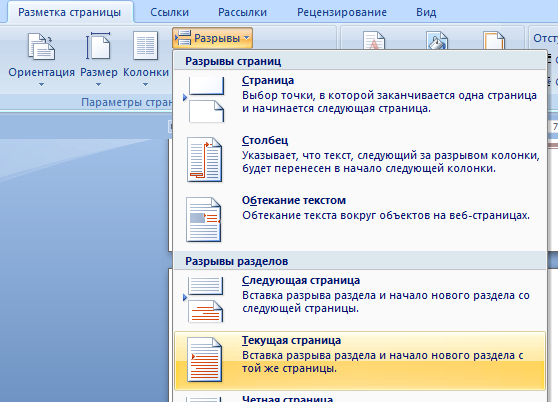The width and height of the screenshot is (558, 402).
Task: Insert a Столбец column break
Action: tap(360, 159)
